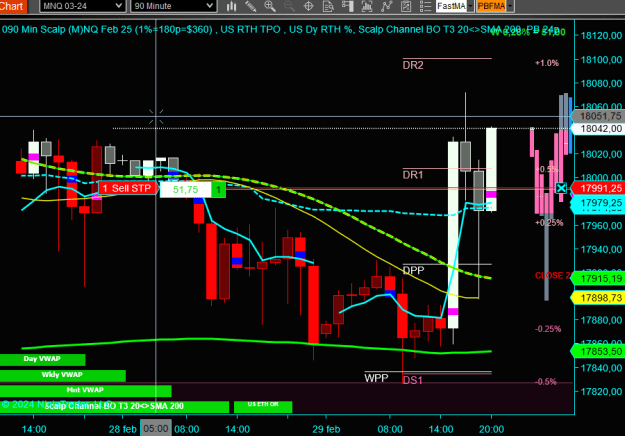The image size is (625, 436).
Task: Click the red 1 Sell STP order label
Action: pos(128,188)
